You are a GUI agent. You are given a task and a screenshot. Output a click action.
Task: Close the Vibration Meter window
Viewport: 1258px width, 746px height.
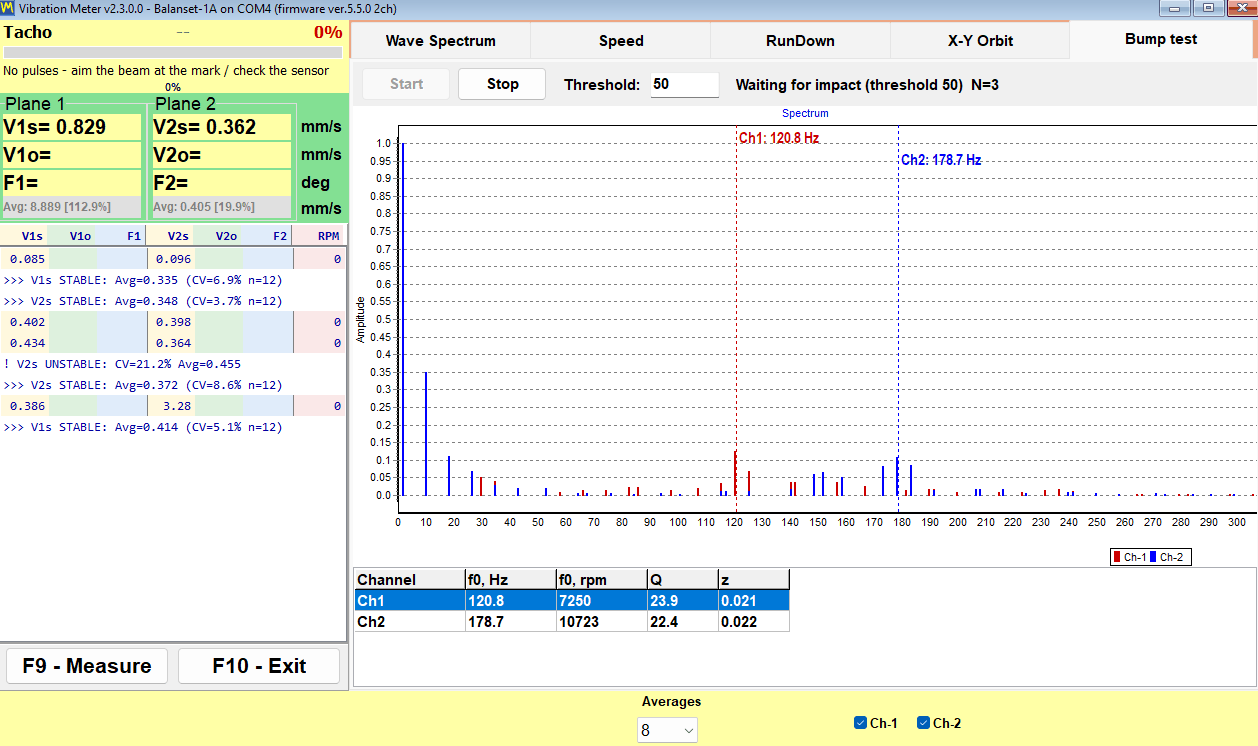1240,8
